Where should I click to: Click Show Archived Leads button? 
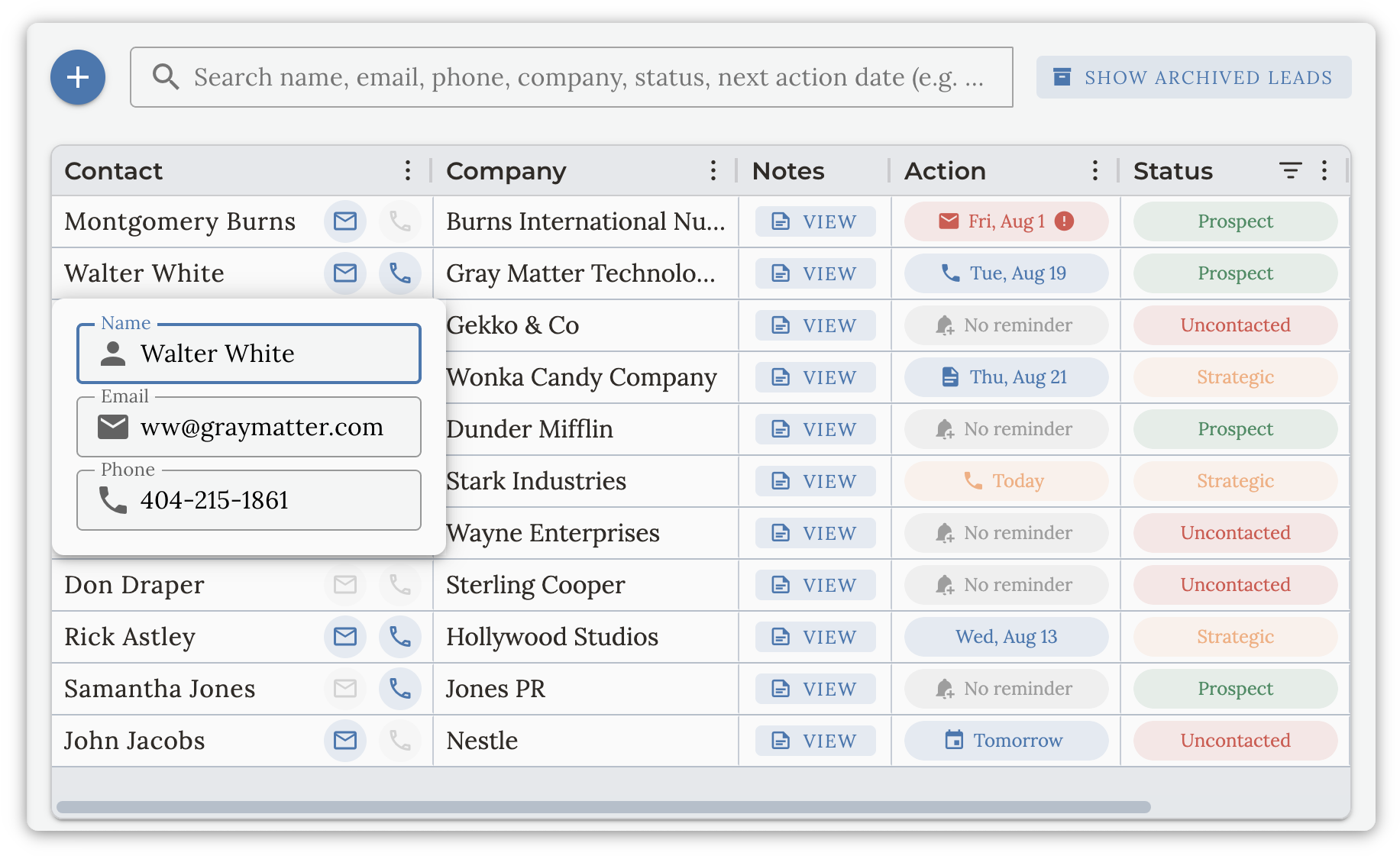click(1193, 77)
